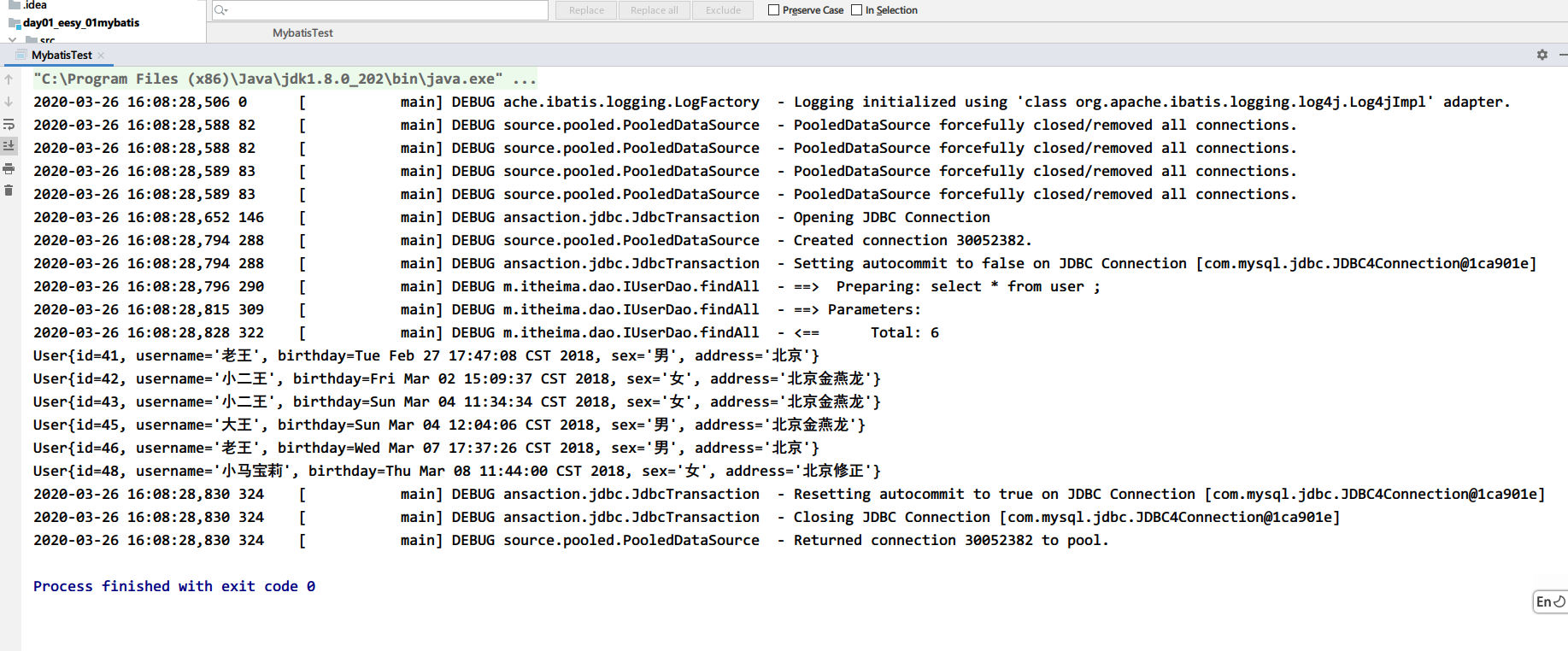Expand the java.exe command line ellipsis
1568x651 pixels.
(x=524, y=79)
